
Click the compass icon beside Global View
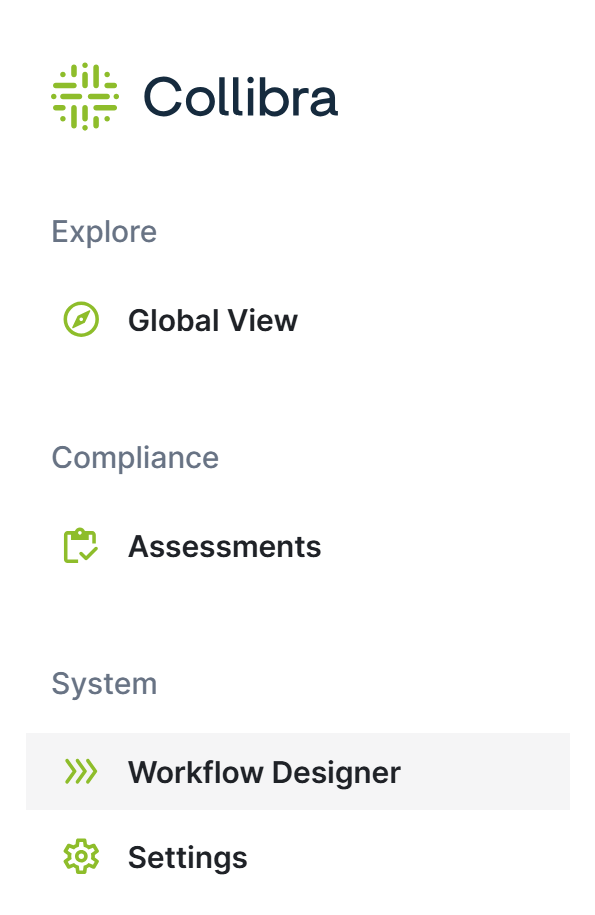tap(81, 319)
